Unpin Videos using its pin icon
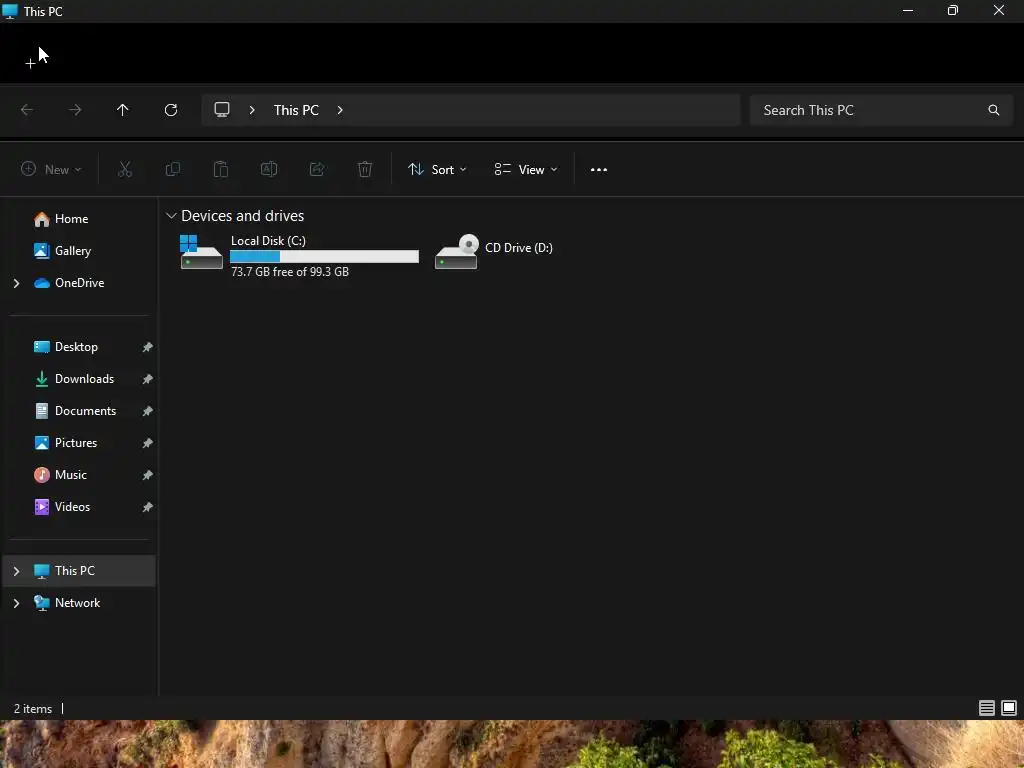1024x768 pixels. click(x=148, y=507)
